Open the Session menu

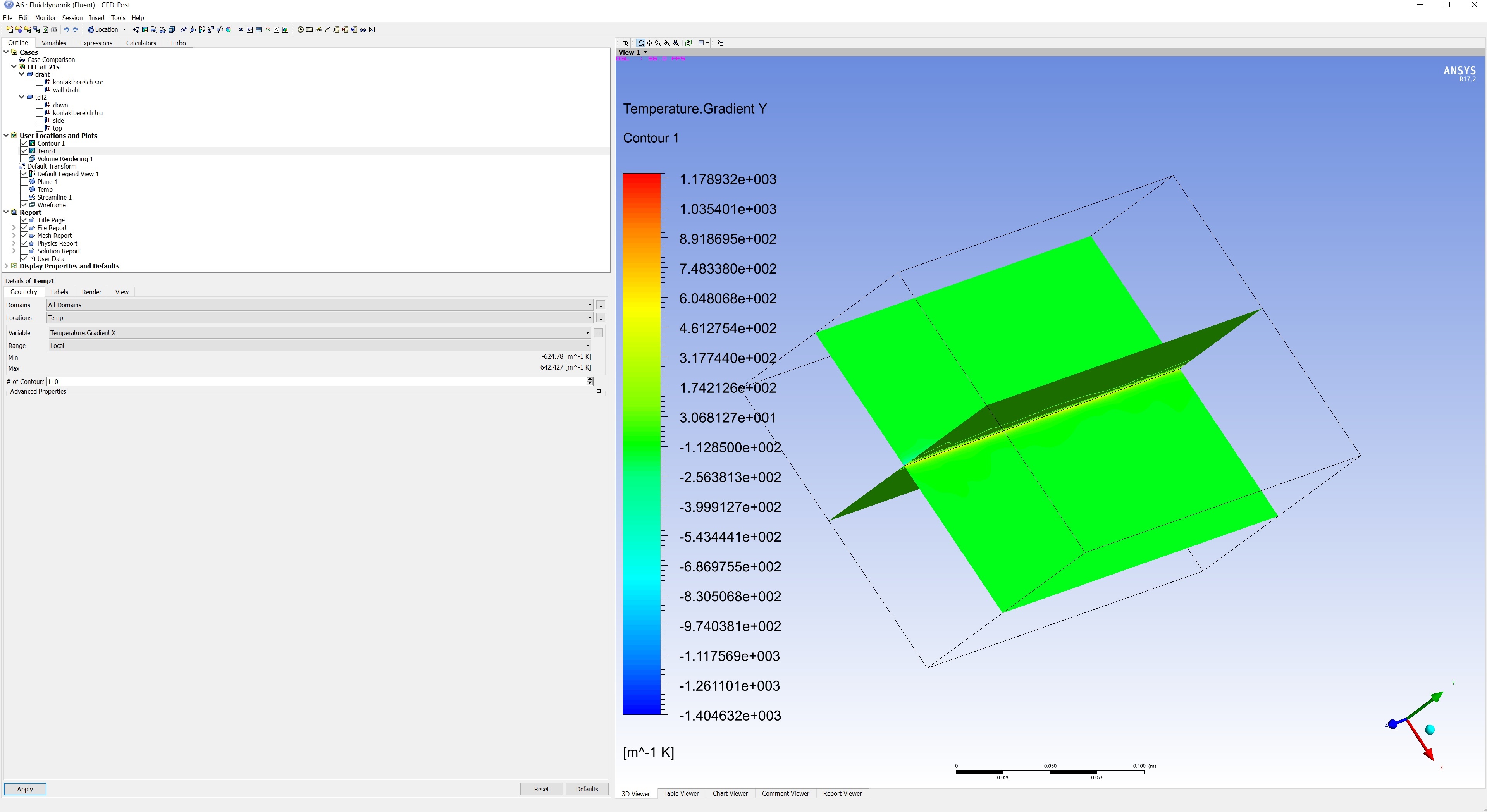[x=72, y=18]
